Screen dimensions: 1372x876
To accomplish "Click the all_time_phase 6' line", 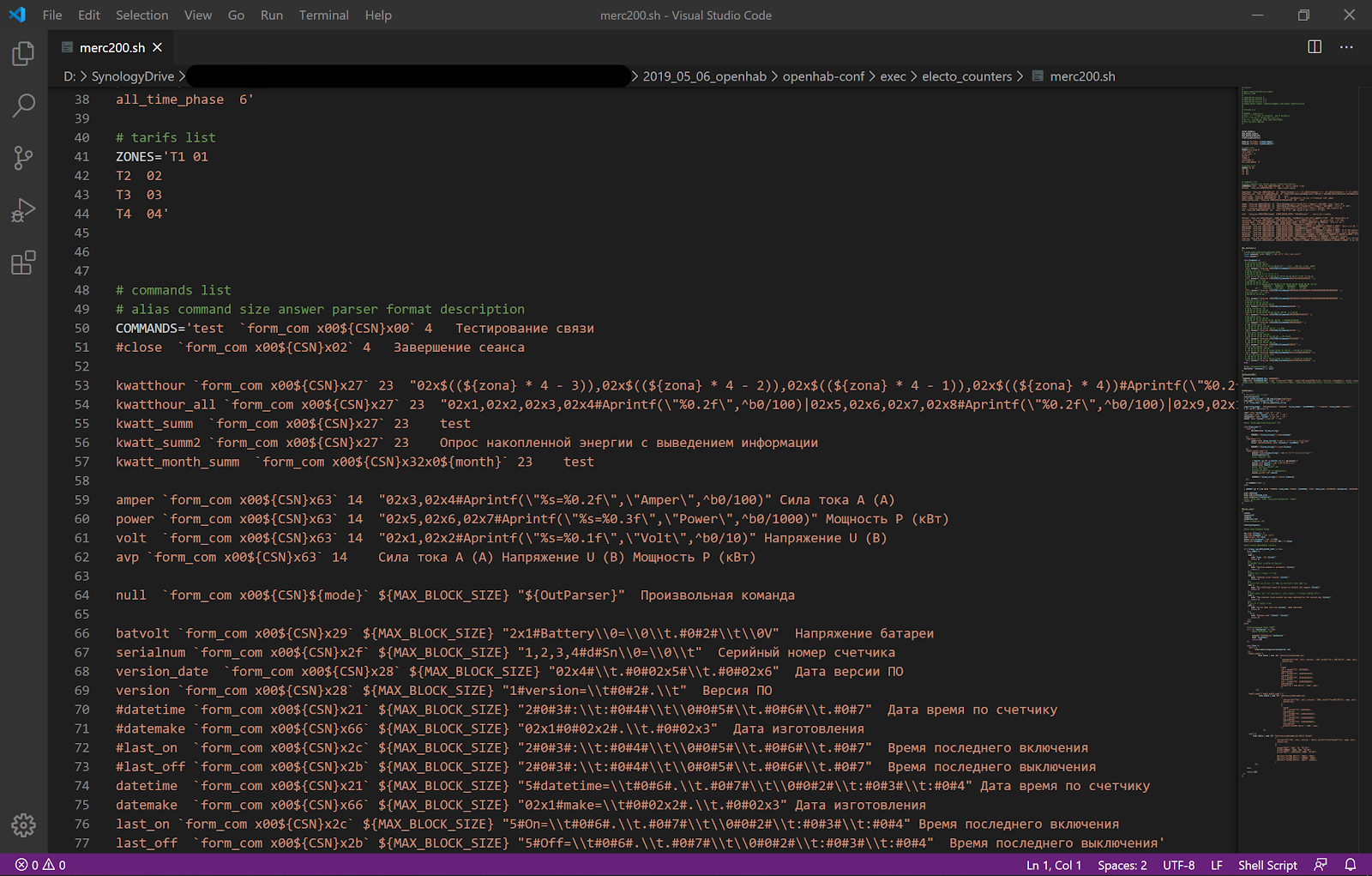I will [184, 100].
